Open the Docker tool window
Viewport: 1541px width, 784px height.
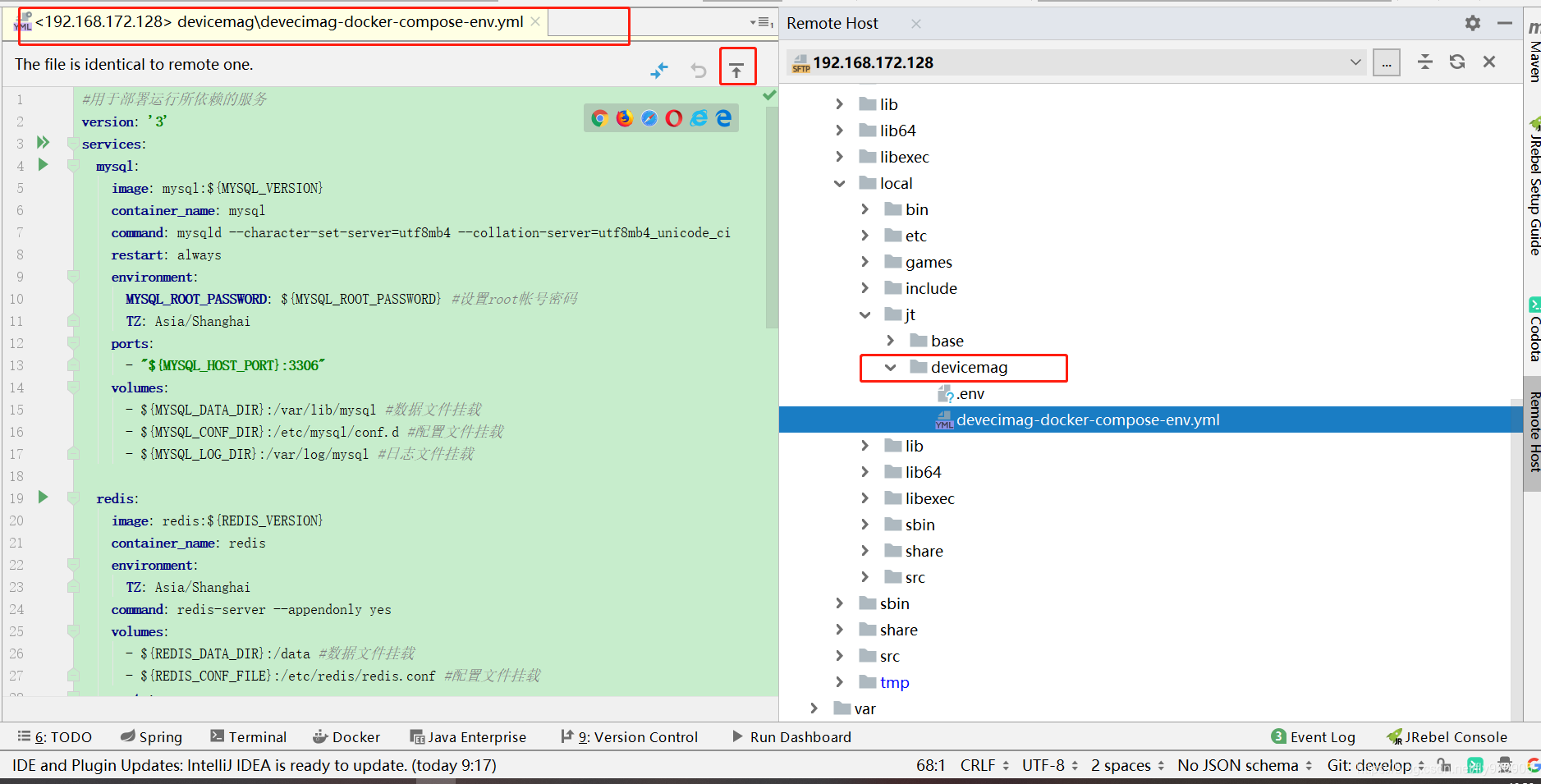(346, 737)
